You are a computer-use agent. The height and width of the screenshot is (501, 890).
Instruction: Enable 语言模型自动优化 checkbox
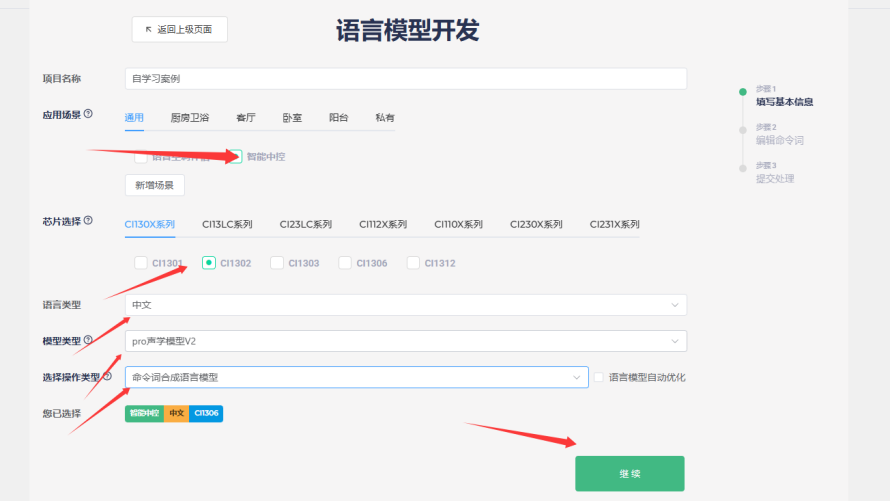[x=599, y=377]
